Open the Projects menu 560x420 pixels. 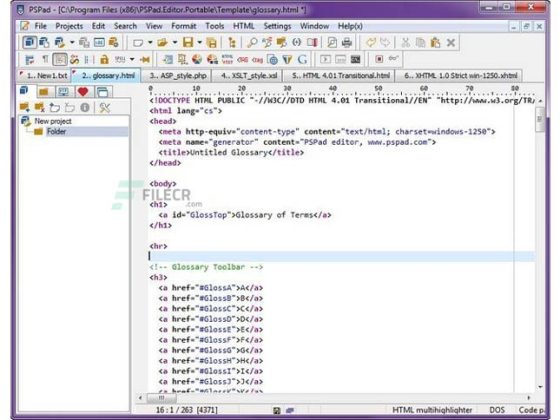point(69,26)
